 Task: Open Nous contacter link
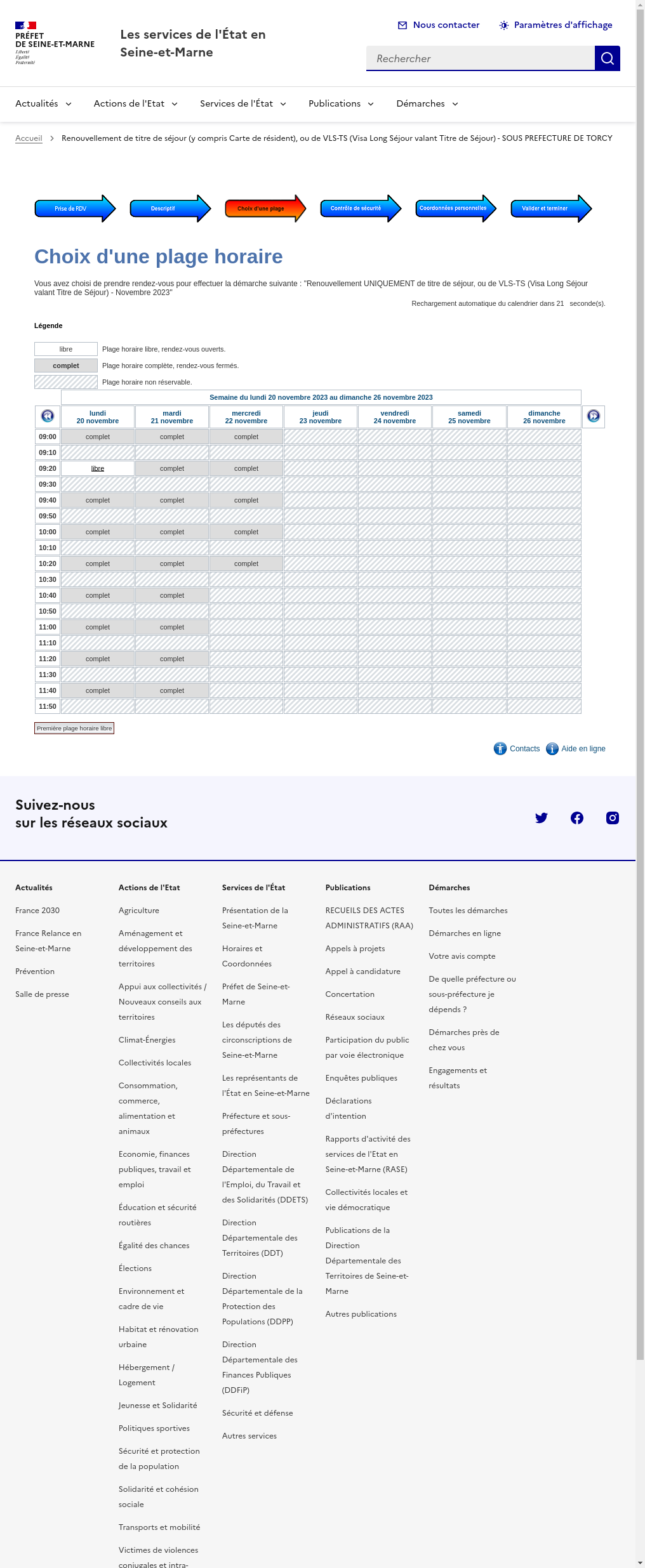(446, 25)
